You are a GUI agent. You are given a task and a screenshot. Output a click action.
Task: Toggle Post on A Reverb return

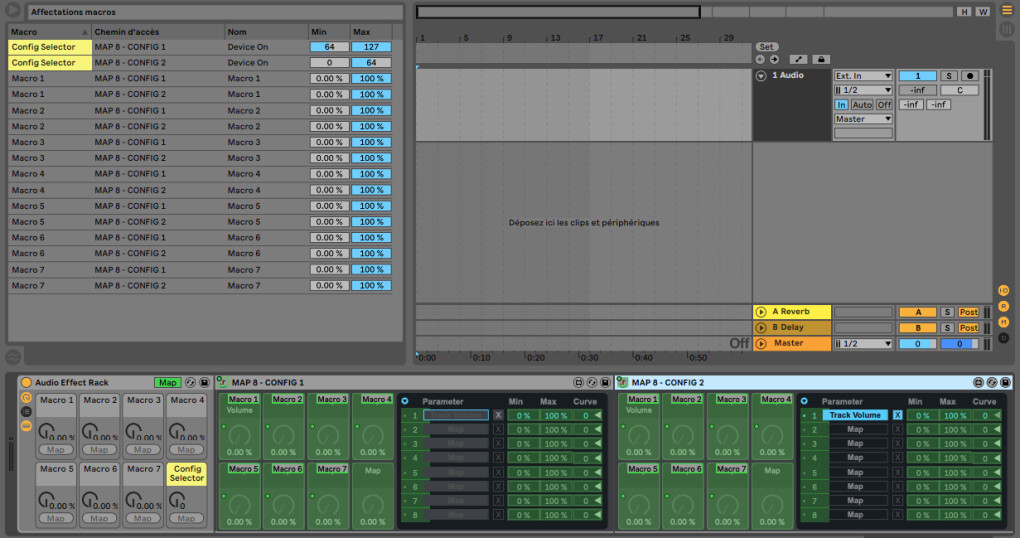click(x=968, y=312)
